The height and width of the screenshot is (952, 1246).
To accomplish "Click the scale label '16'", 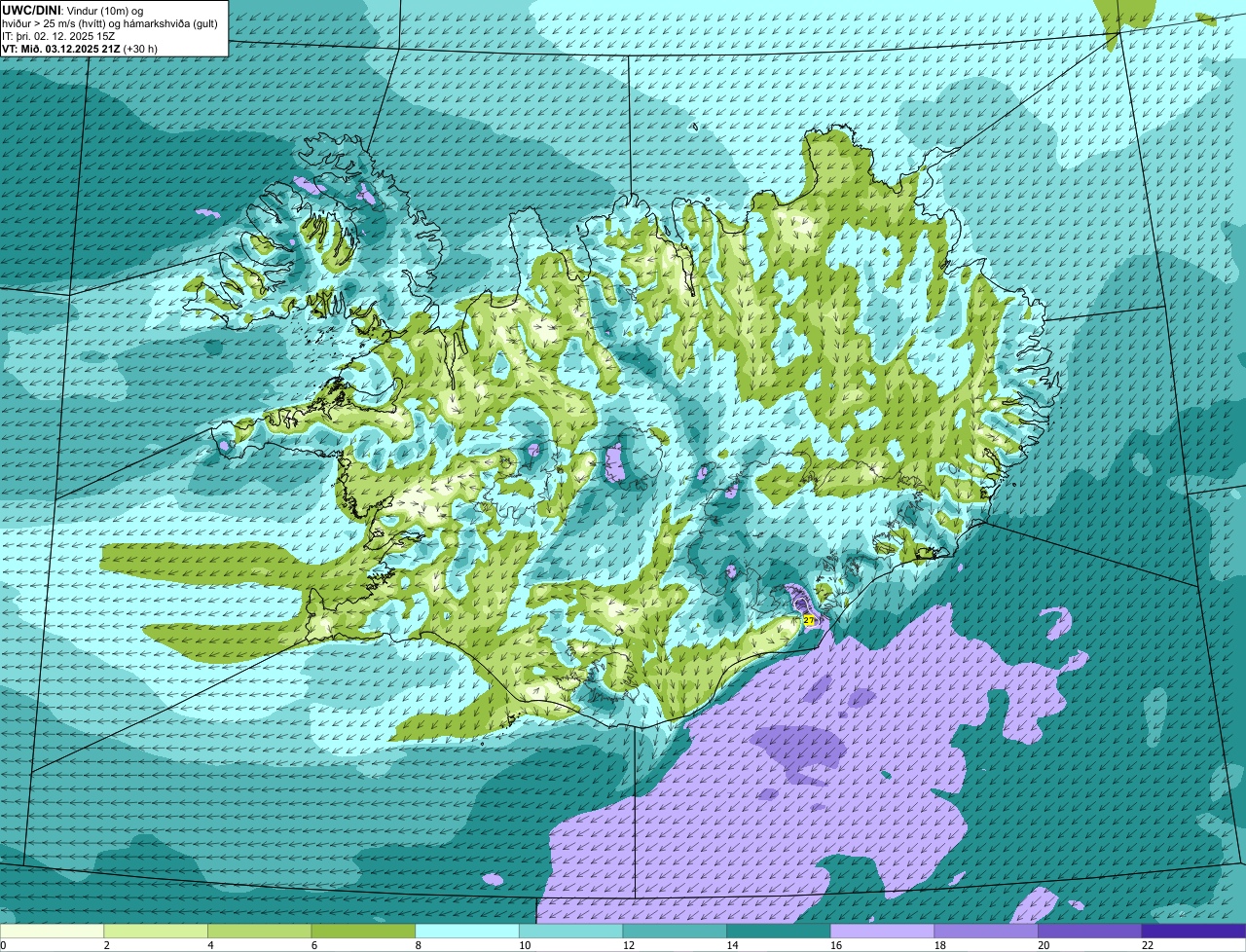I will pos(835,945).
